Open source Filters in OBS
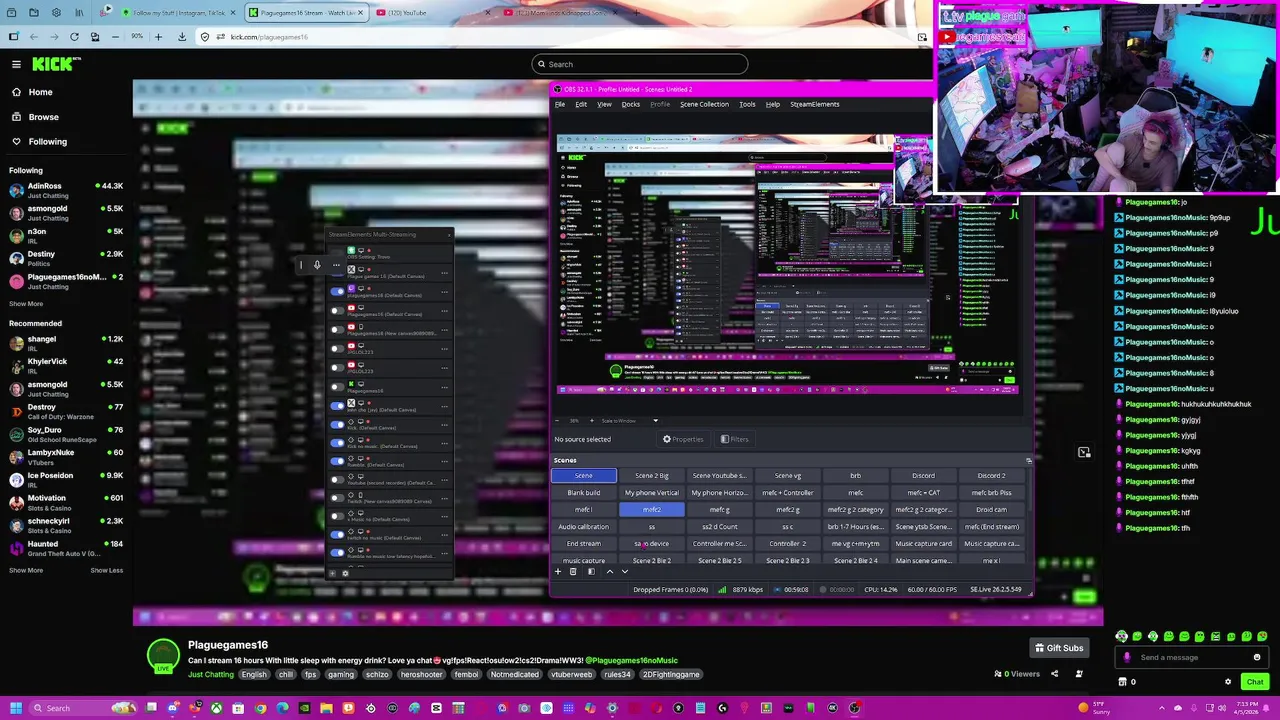This screenshot has height=720, width=1280. coord(734,439)
